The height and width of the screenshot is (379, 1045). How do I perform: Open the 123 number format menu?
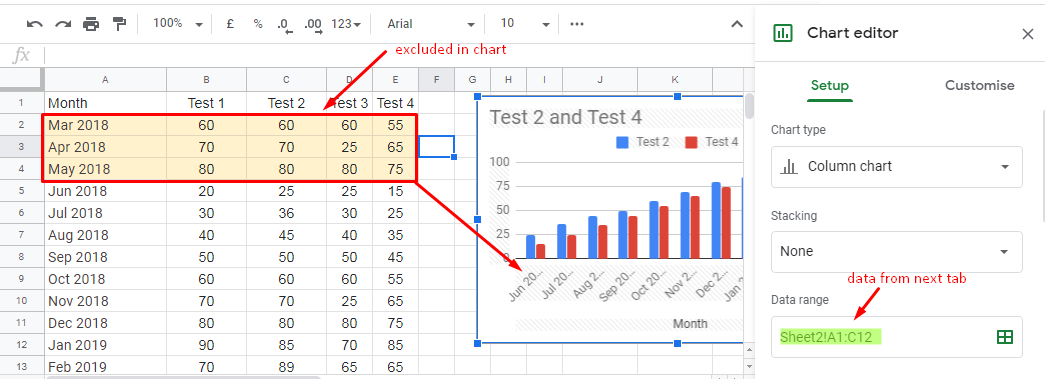tap(347, 24)
